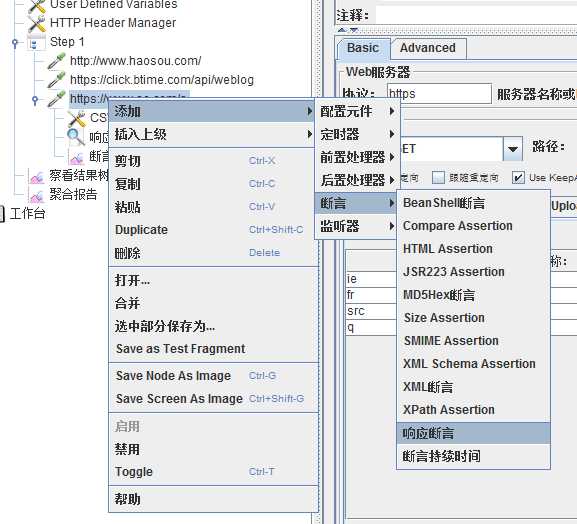Click the sampler icon of the selected https request
This screenshot has width=577, height=524.
[57, 99]
